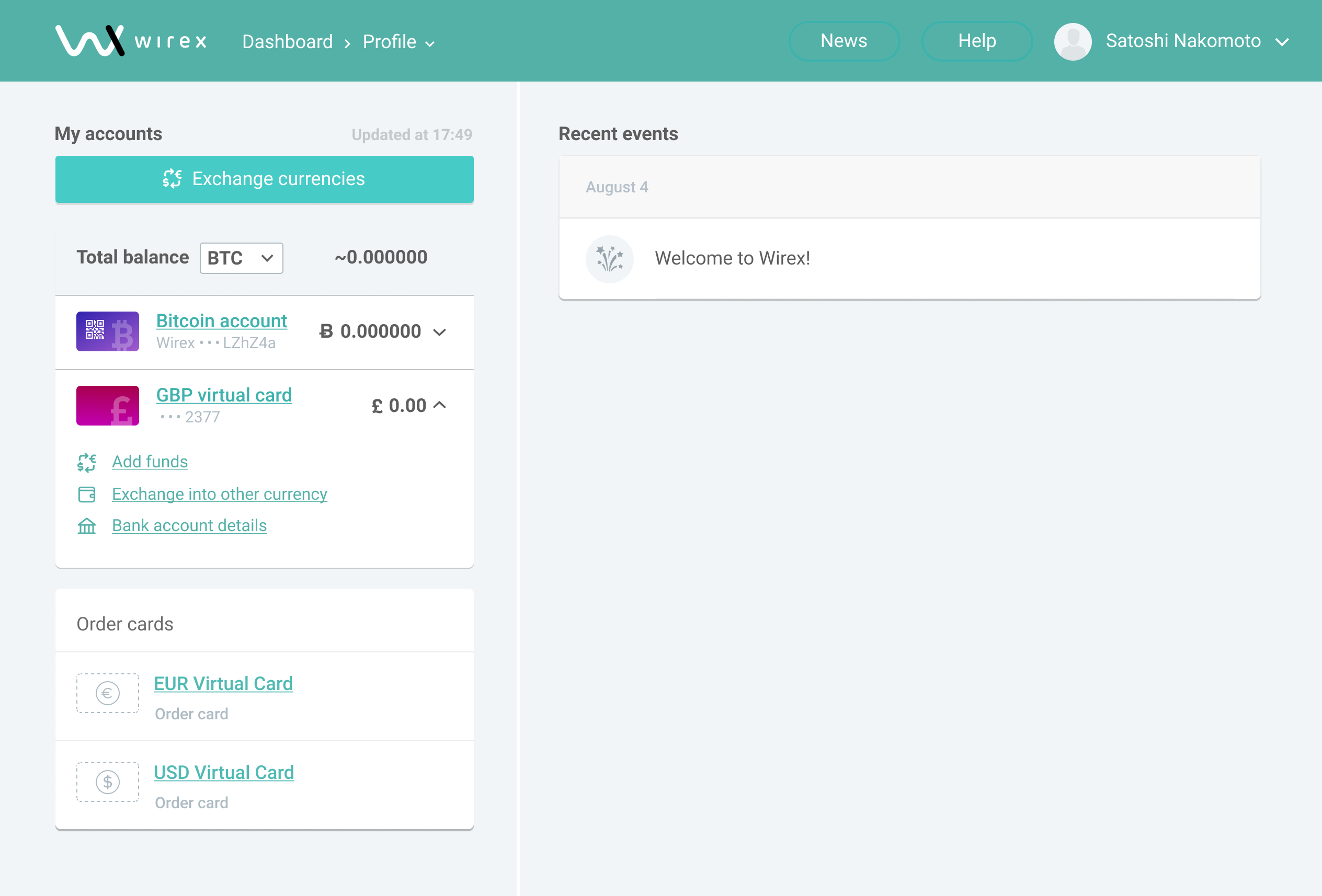Screen dimensions: 1322x896
Task: Collapse the GBP virtual card chevron
Action: 439,405
